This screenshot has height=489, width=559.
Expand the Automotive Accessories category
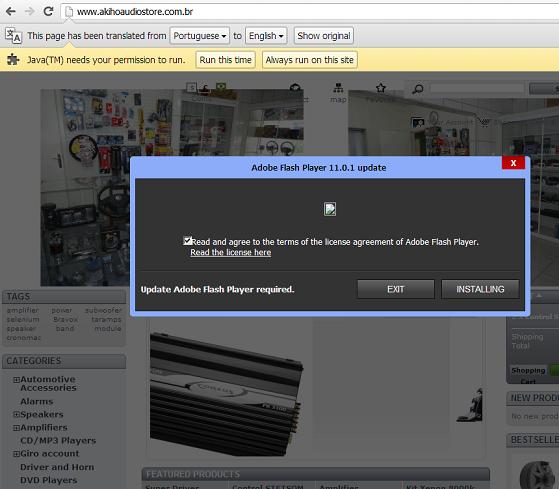click(x=16, y=380)
